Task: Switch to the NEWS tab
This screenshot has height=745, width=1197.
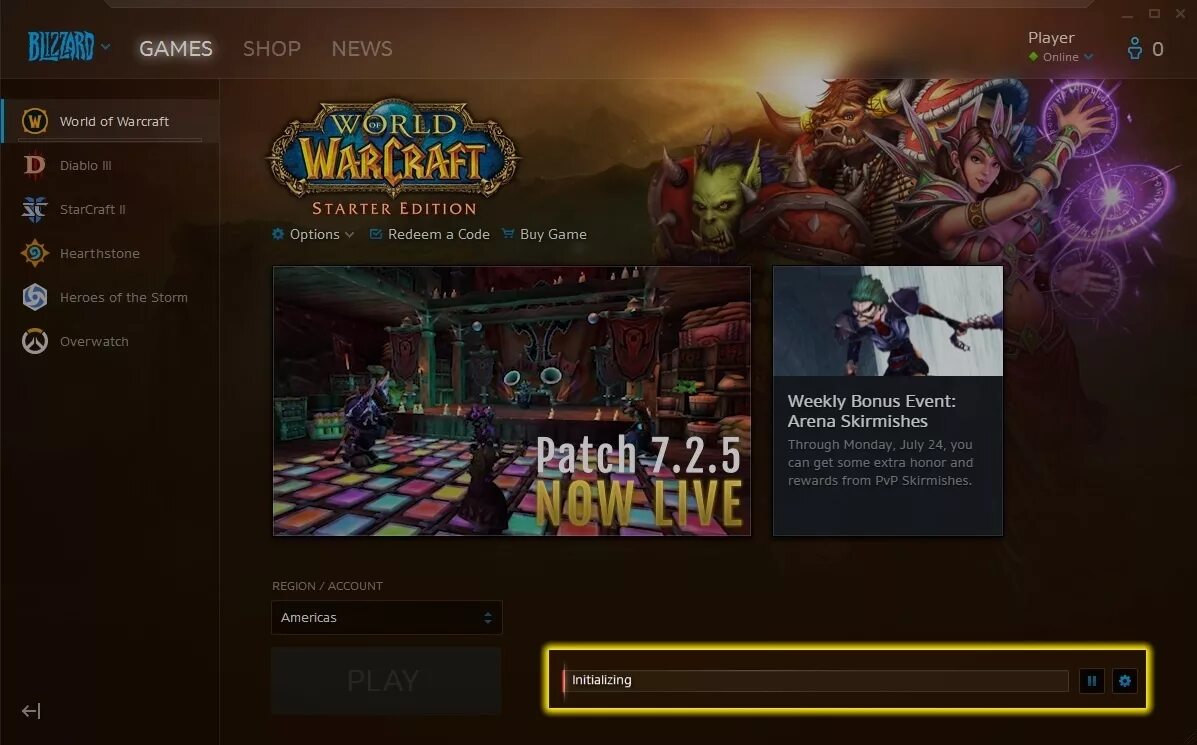Action: point(362,48)
